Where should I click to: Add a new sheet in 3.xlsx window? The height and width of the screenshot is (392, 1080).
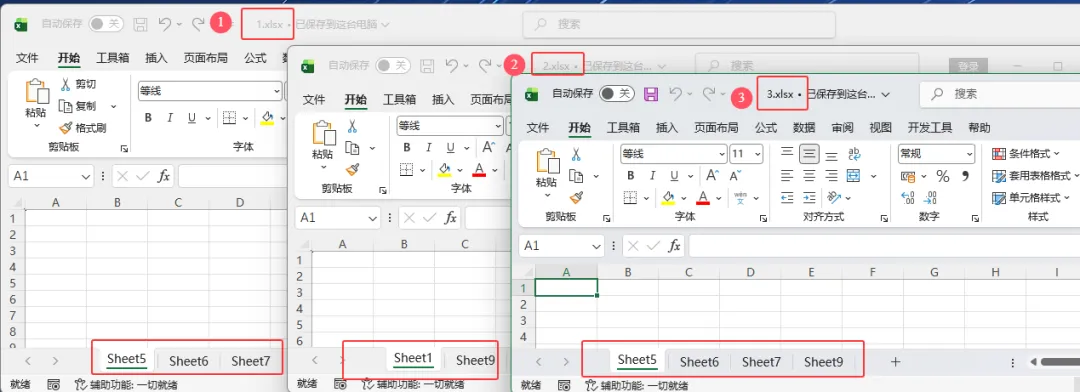(x=895, y=361)
